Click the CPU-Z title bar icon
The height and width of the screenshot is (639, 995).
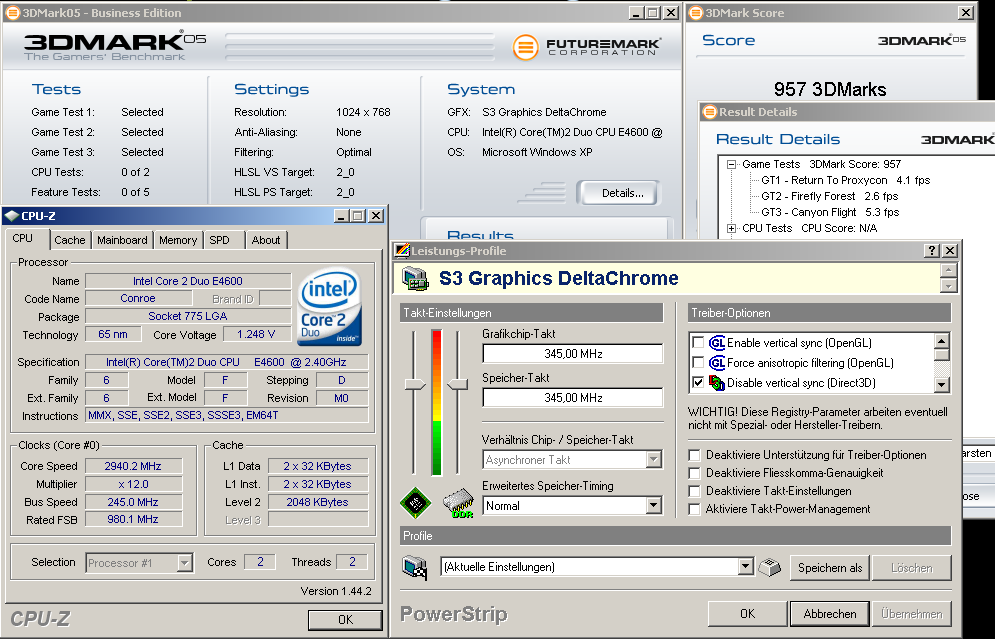[11, 216]
